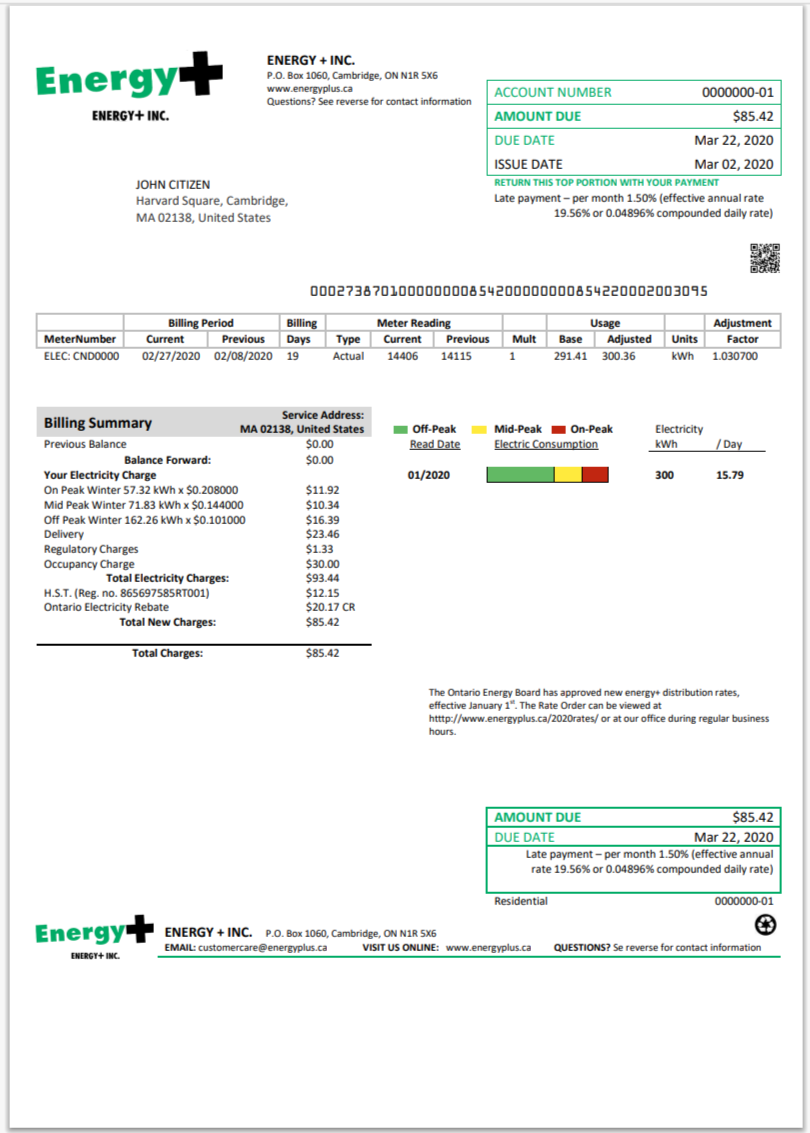The height and width of the screenshot is (1133, 810).
Task: Click the circular emblem icon in the footer
Action: point(763,926)
